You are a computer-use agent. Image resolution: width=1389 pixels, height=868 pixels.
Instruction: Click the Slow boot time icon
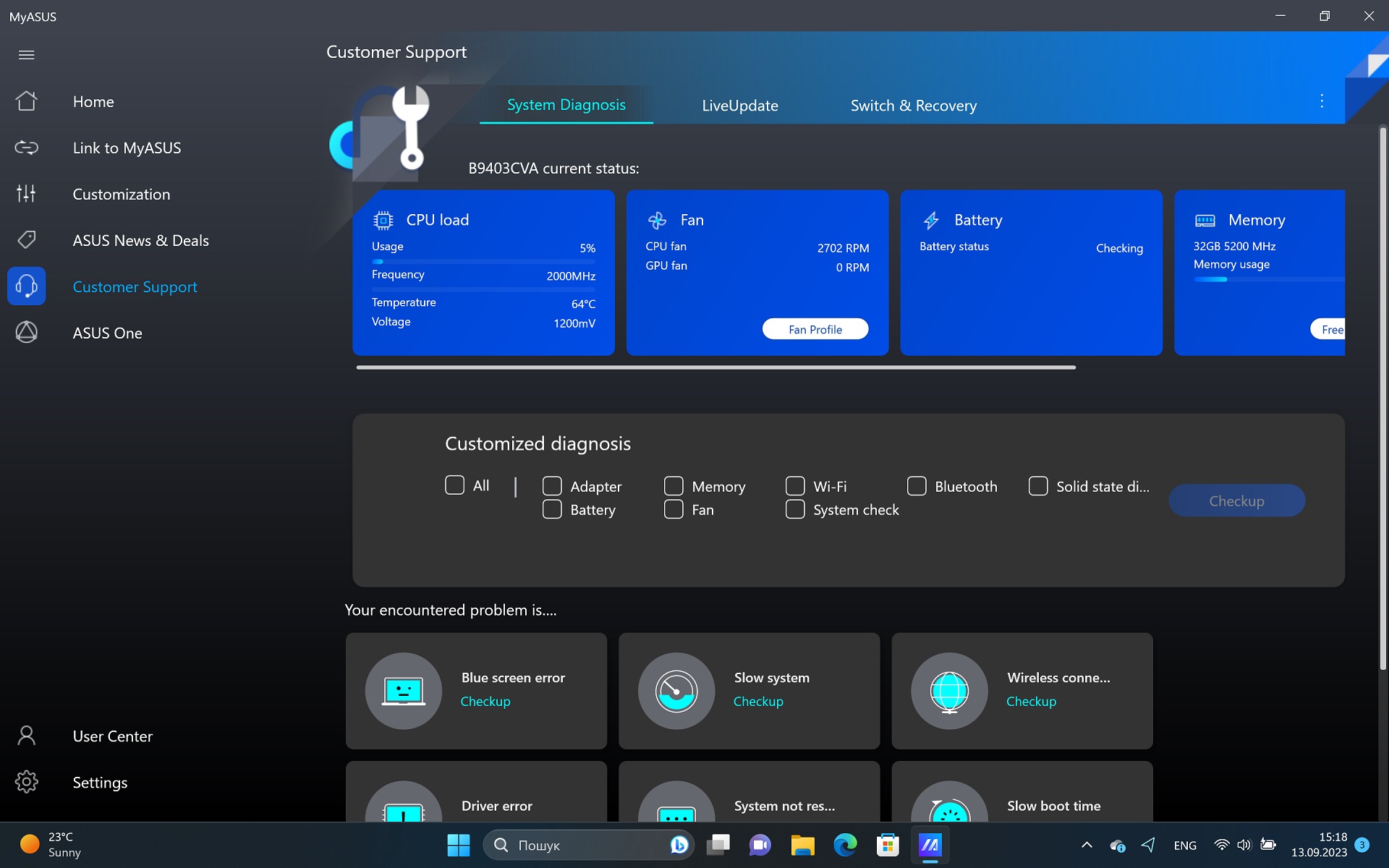coord(949,801)
